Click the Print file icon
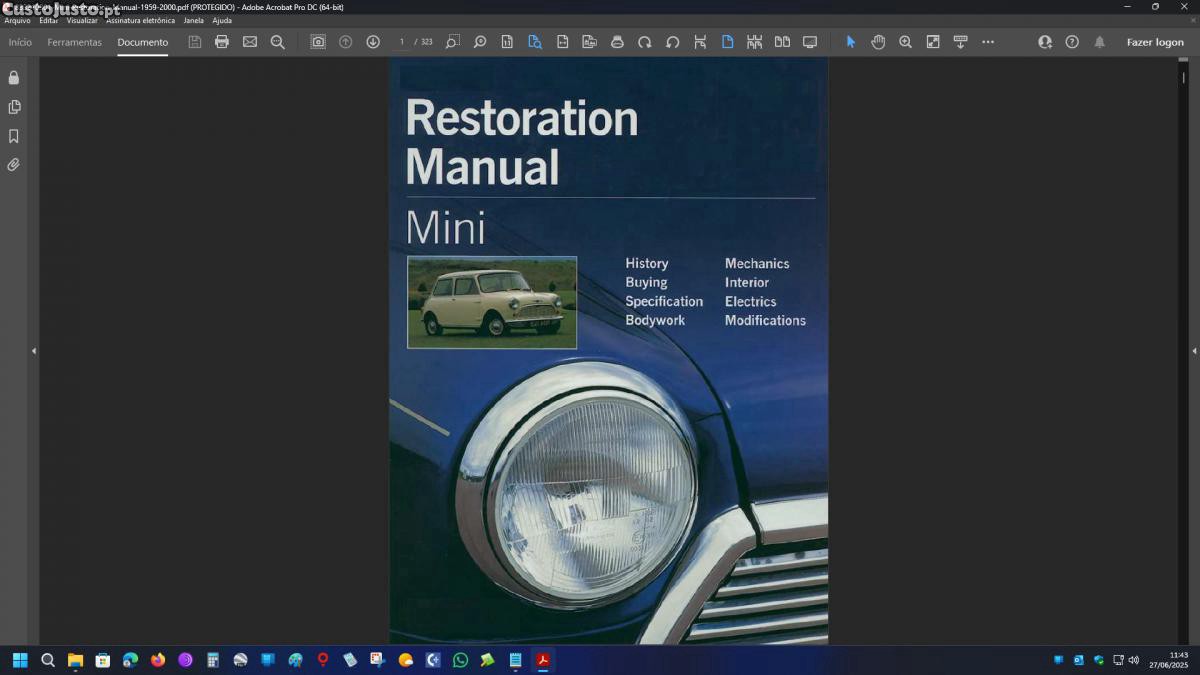The height and width of the screenshot is (675, 1200). click(222, 42)
